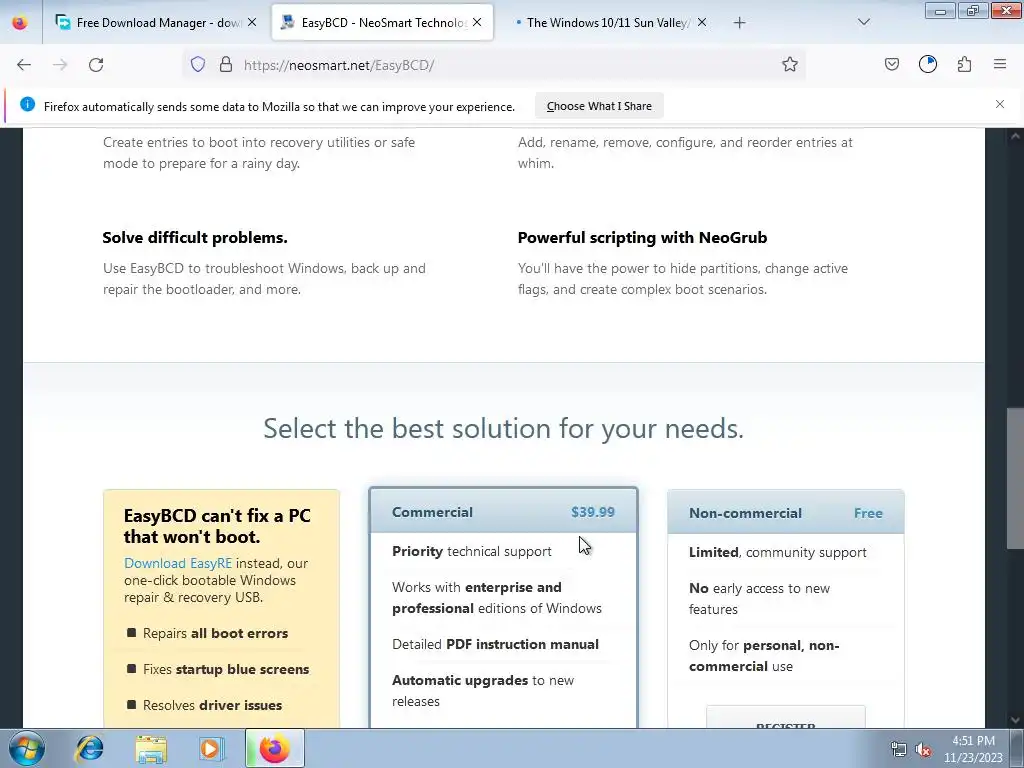Go back to the previous page
Screen dimensions: 1024x768
coord(24,65)
